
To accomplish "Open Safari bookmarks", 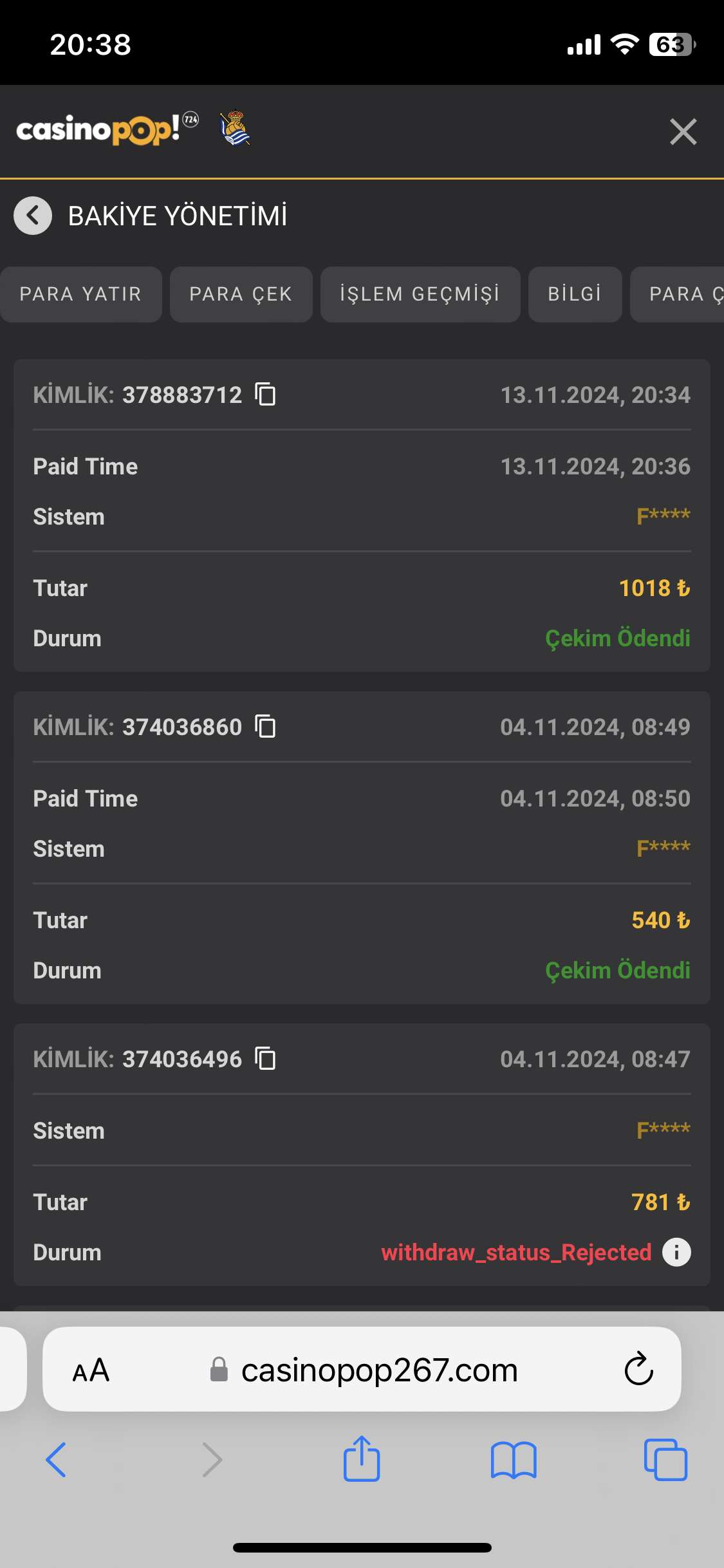I will pos(513,1459).
